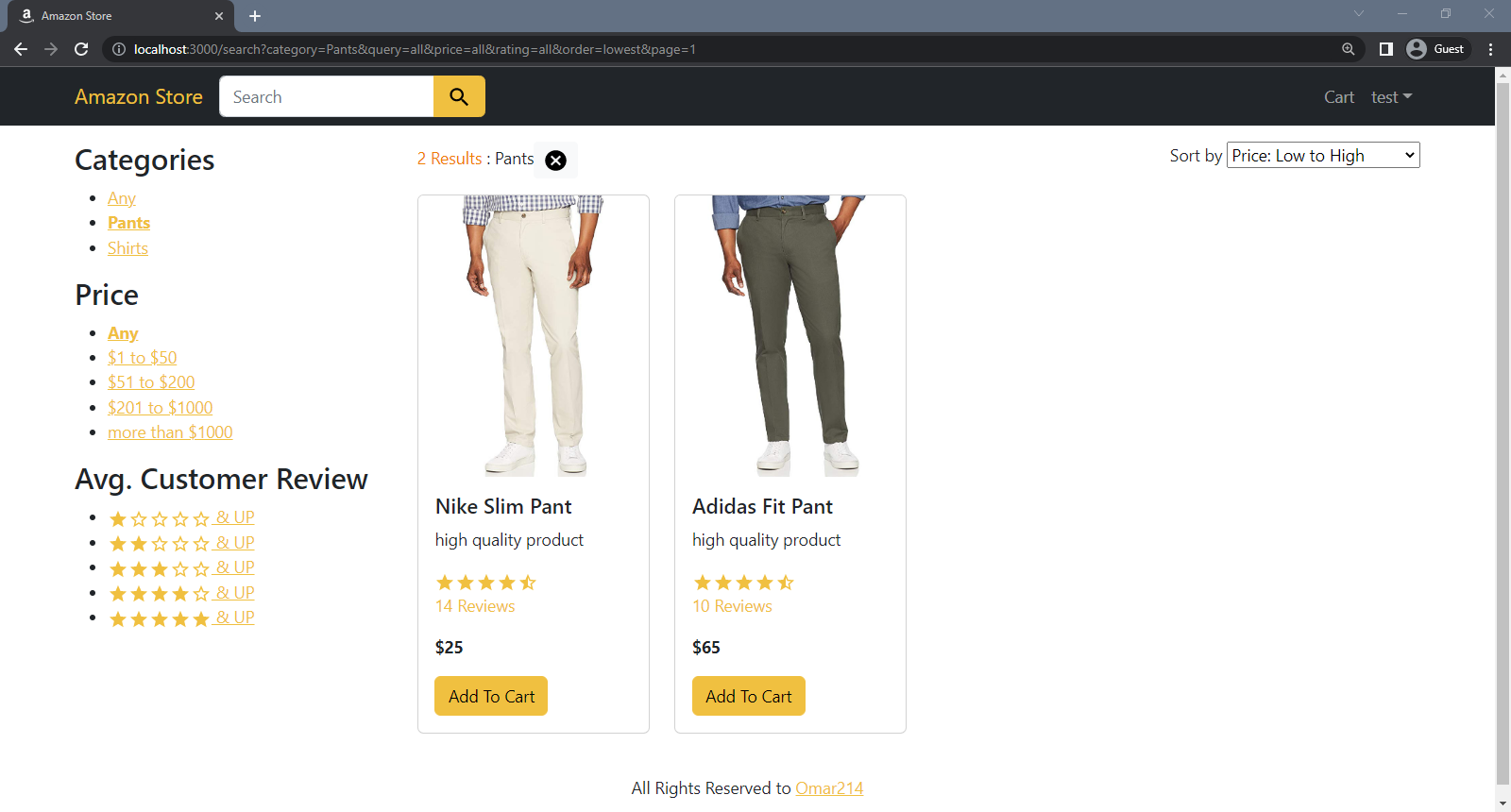The height and width of the screenshot is (812, 1511).
Task: Click the 10 Reviews text
Action: click(732, 606)
